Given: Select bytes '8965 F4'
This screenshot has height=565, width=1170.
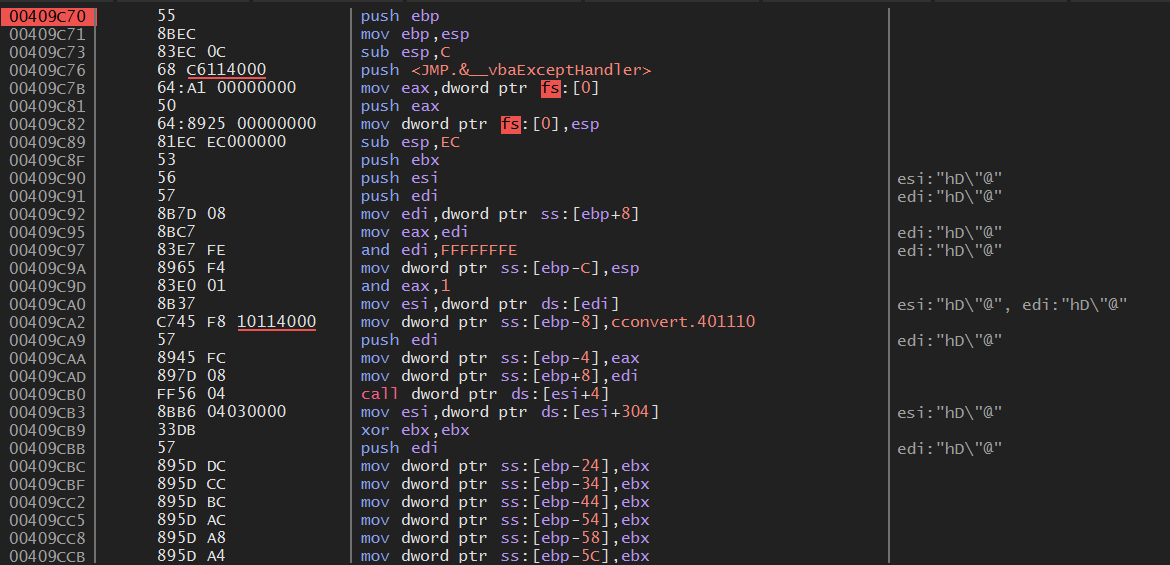Looking at the screenshot, I should [191, 268].
